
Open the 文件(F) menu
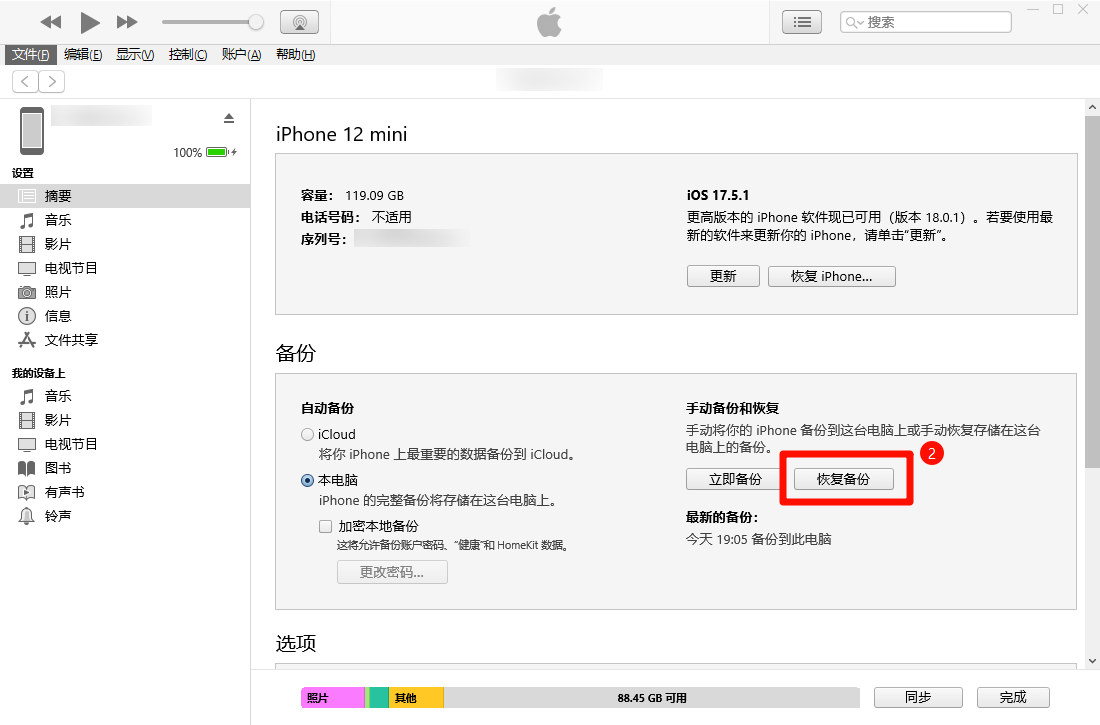(30, 55)
